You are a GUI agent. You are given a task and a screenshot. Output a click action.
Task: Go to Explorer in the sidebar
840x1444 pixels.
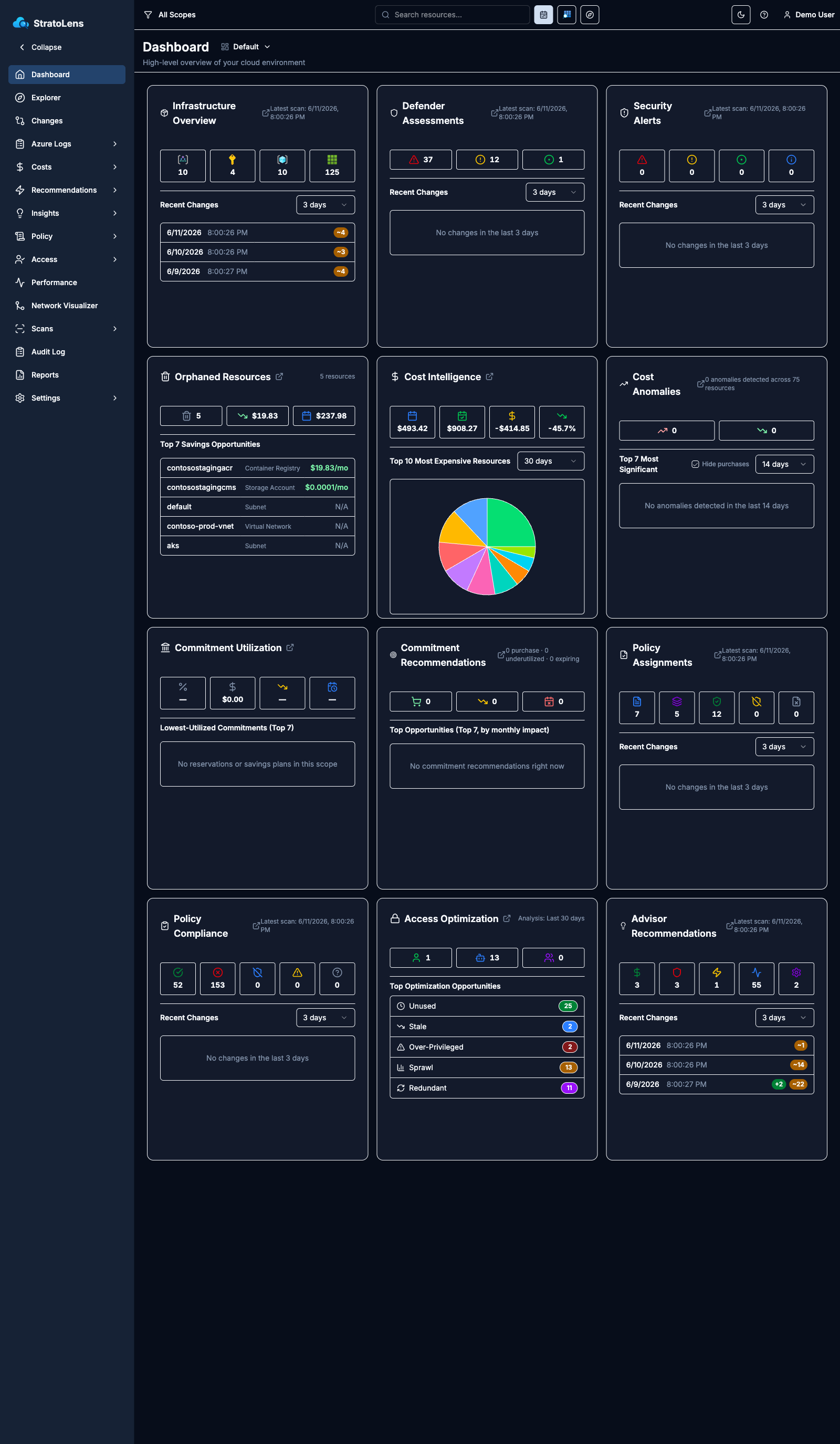point(67,98)
